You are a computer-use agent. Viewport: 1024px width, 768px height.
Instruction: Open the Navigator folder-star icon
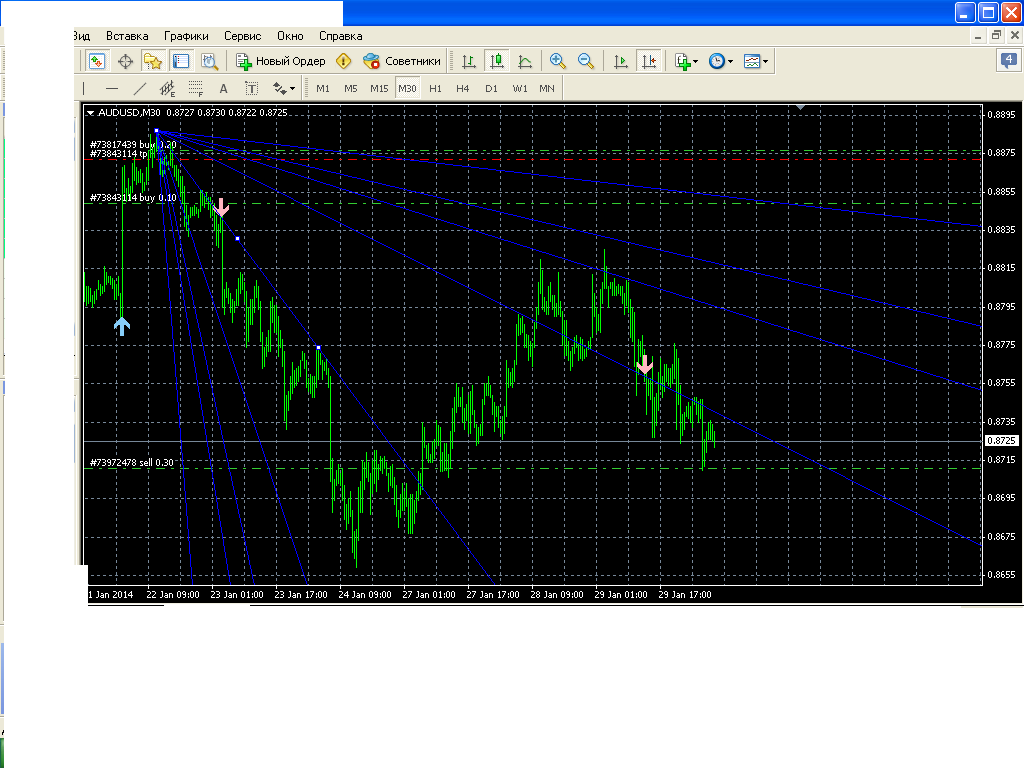[152, 61]
